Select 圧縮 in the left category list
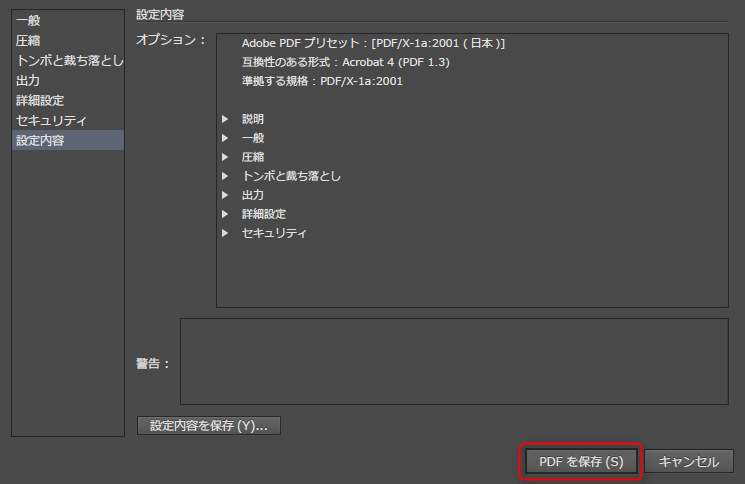This screenshot has height=484, width=745. click(29, 41)
